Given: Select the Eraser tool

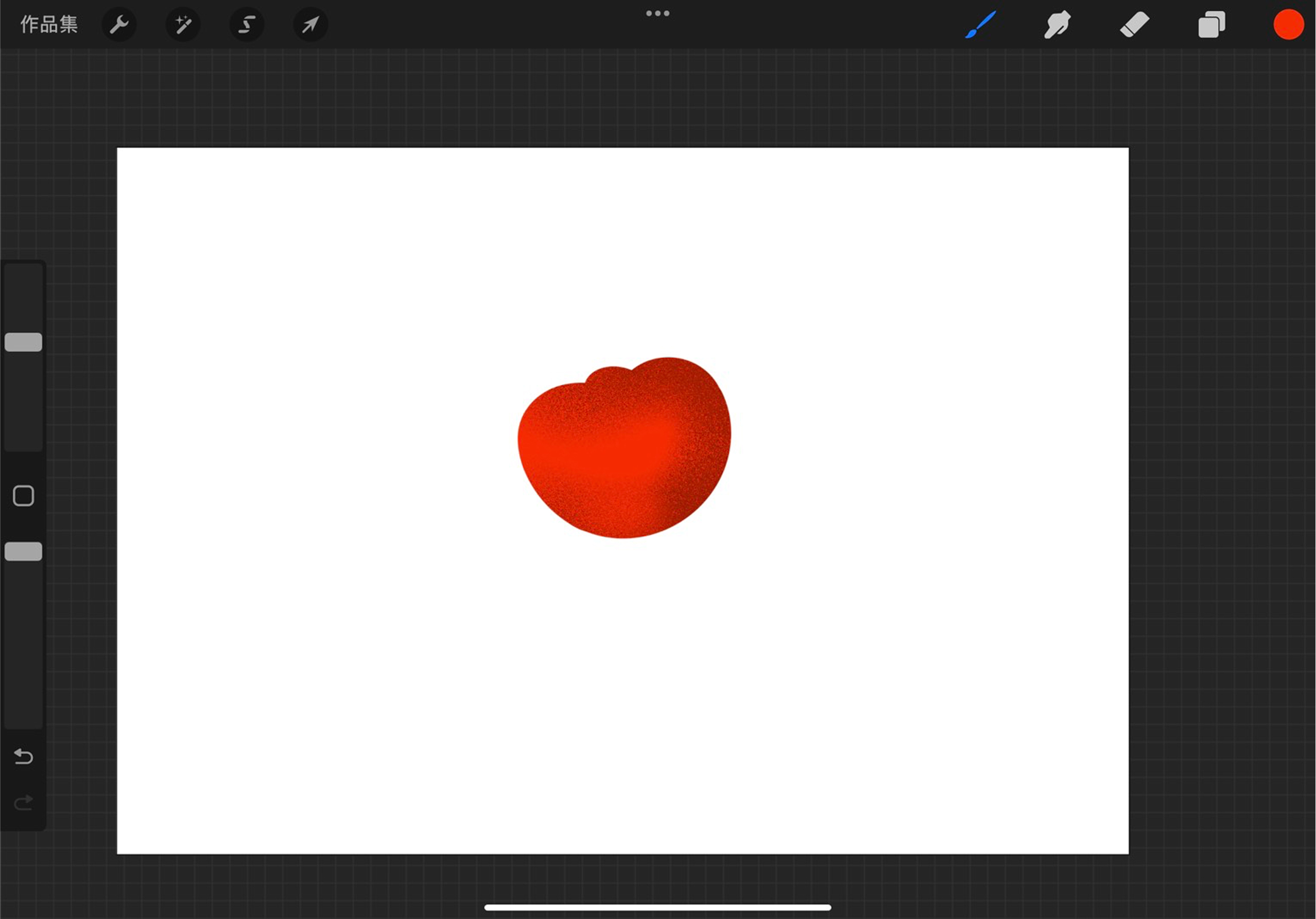Looking at the screenshot, I should [x=1134, y=25].
